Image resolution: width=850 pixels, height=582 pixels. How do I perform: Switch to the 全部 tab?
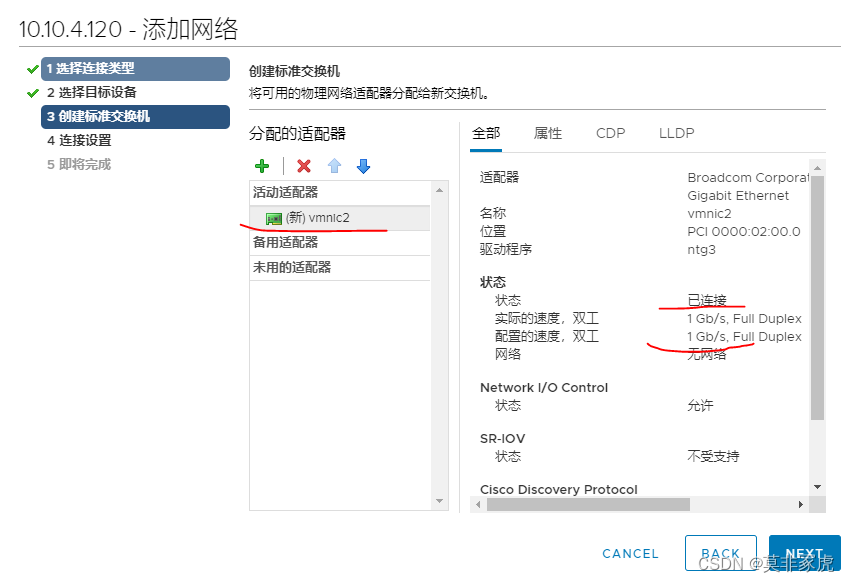486,133
